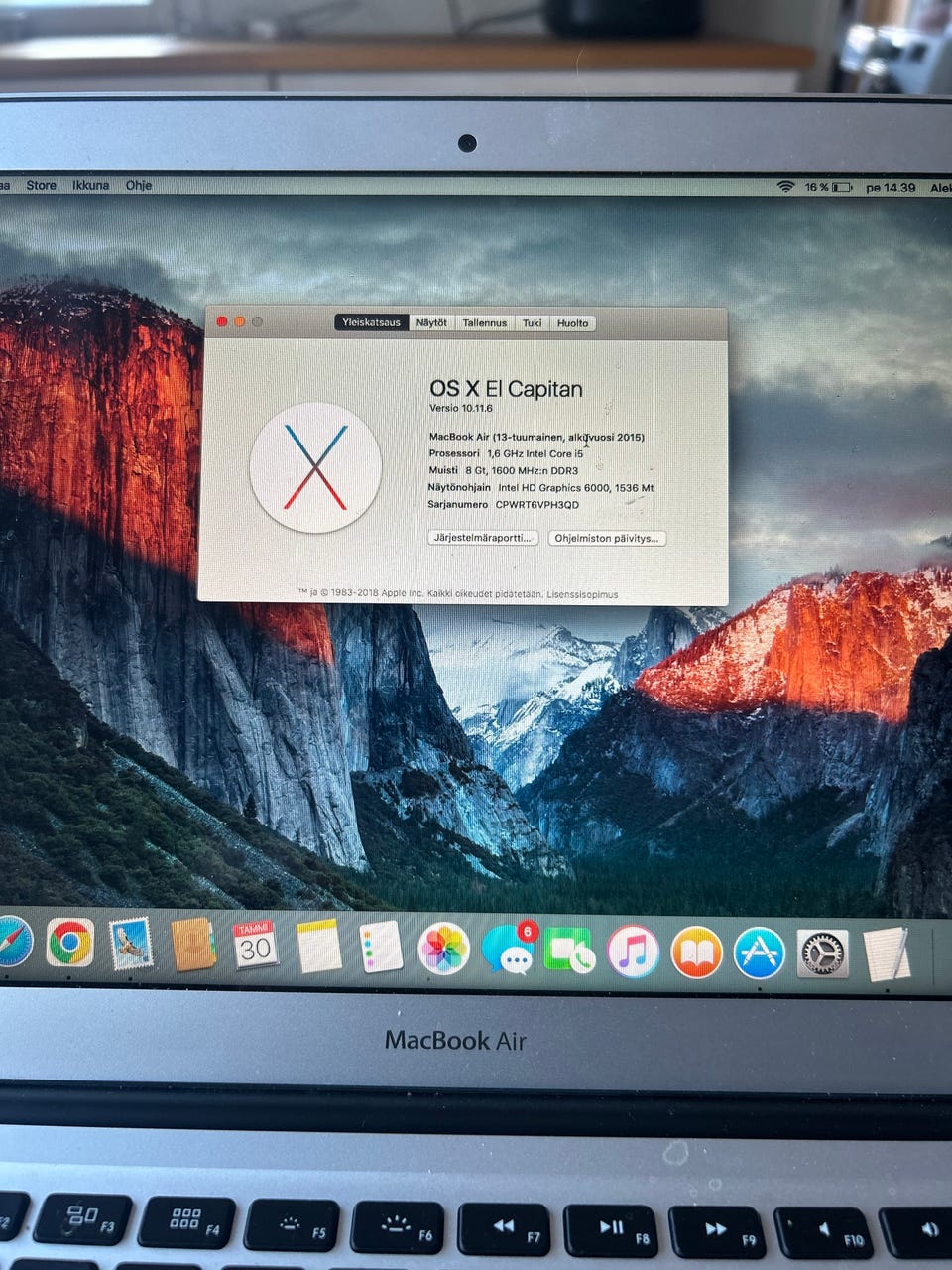Open the App Store dock icon
The height and width of the screenshot is (1270, 952).
tap(760, 953)
